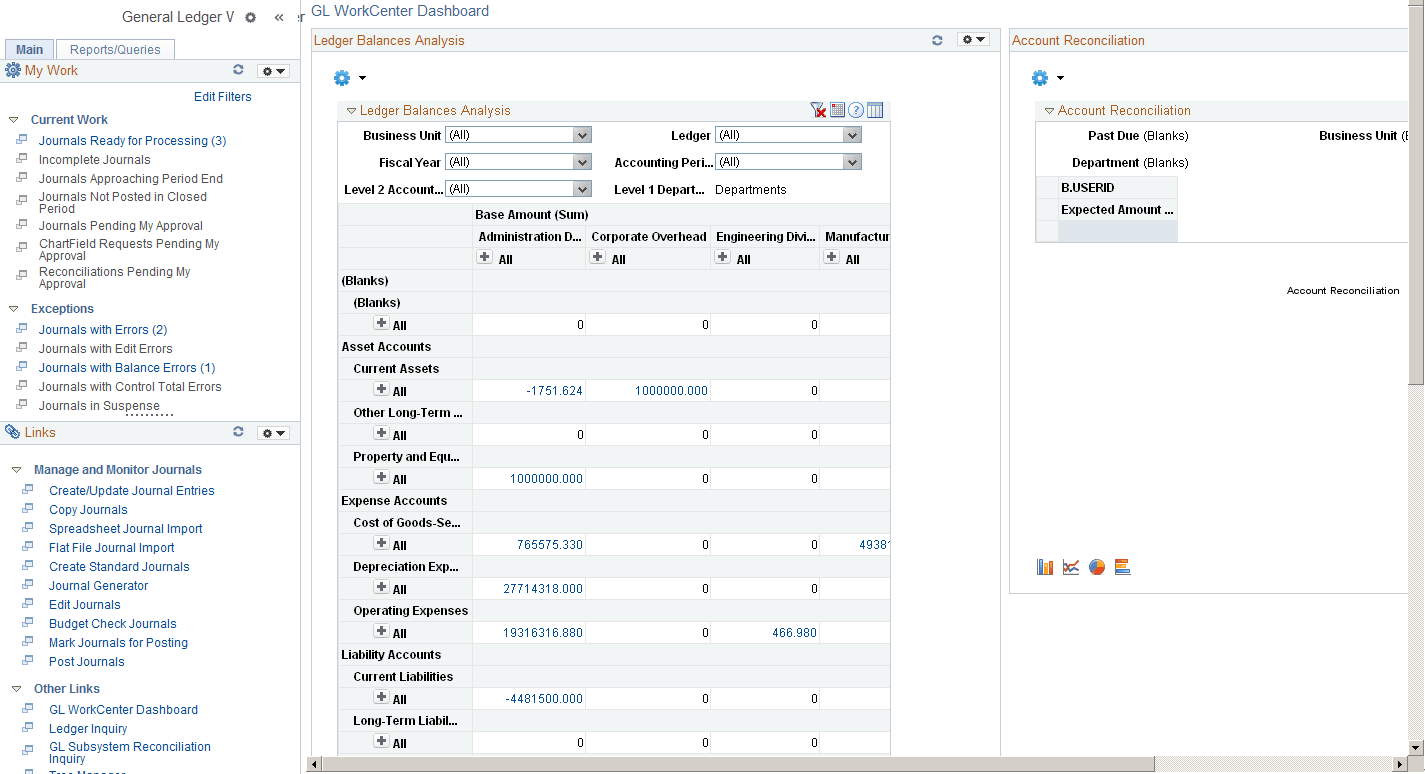1425x774 pixels.
Task: Open Journals with Errors link
Action: 103,329
